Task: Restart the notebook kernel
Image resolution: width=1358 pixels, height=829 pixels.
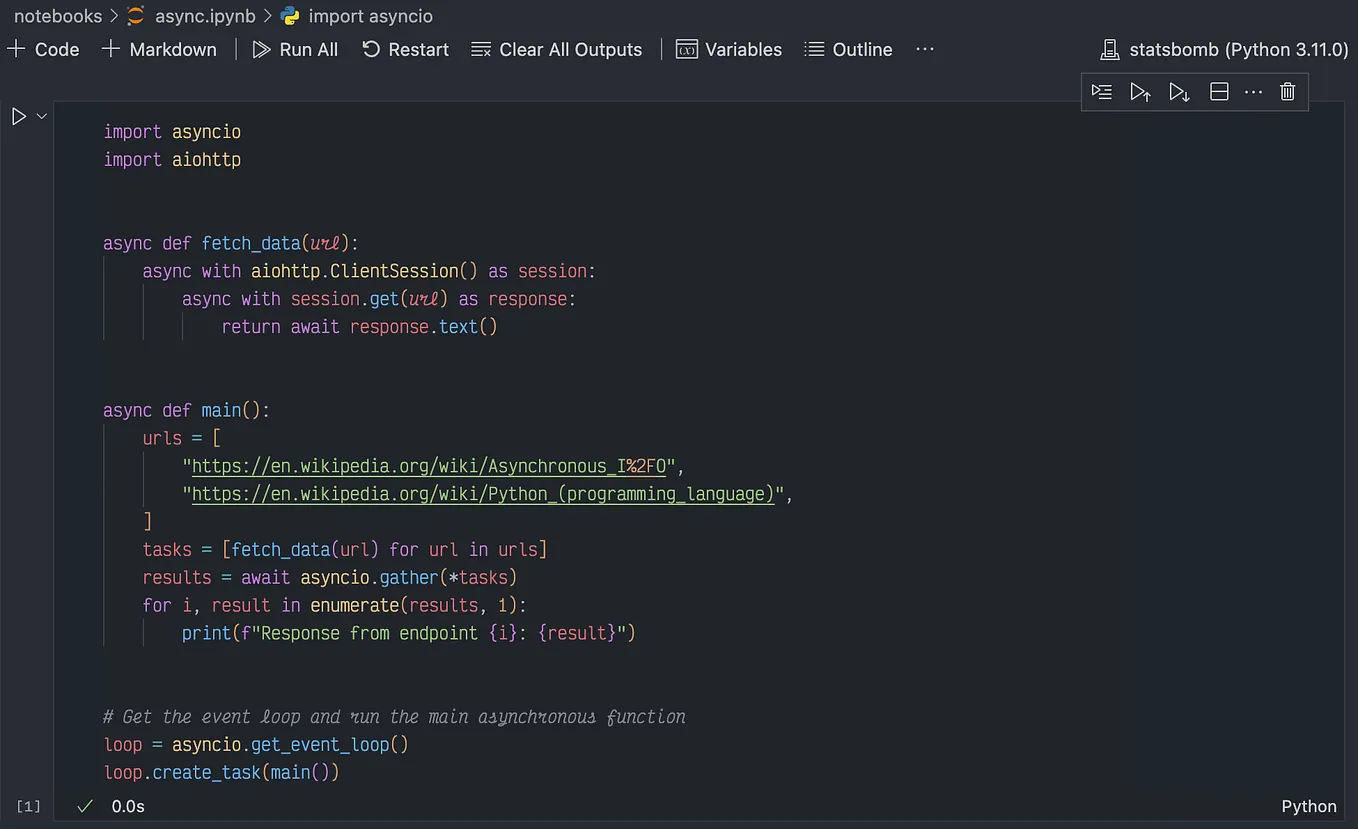Action: coord(405,49)
